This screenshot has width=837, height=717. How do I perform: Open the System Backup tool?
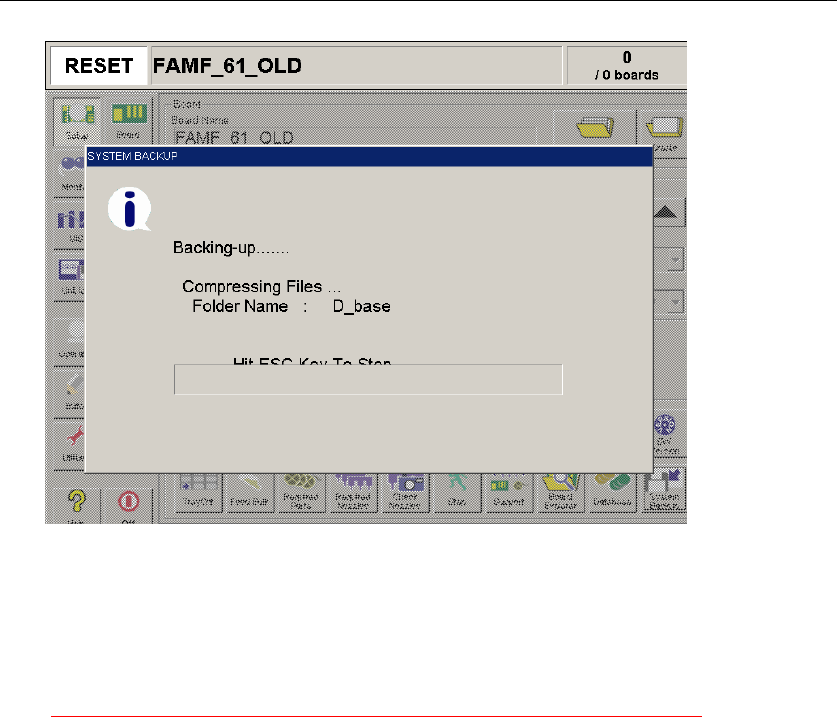664,490
